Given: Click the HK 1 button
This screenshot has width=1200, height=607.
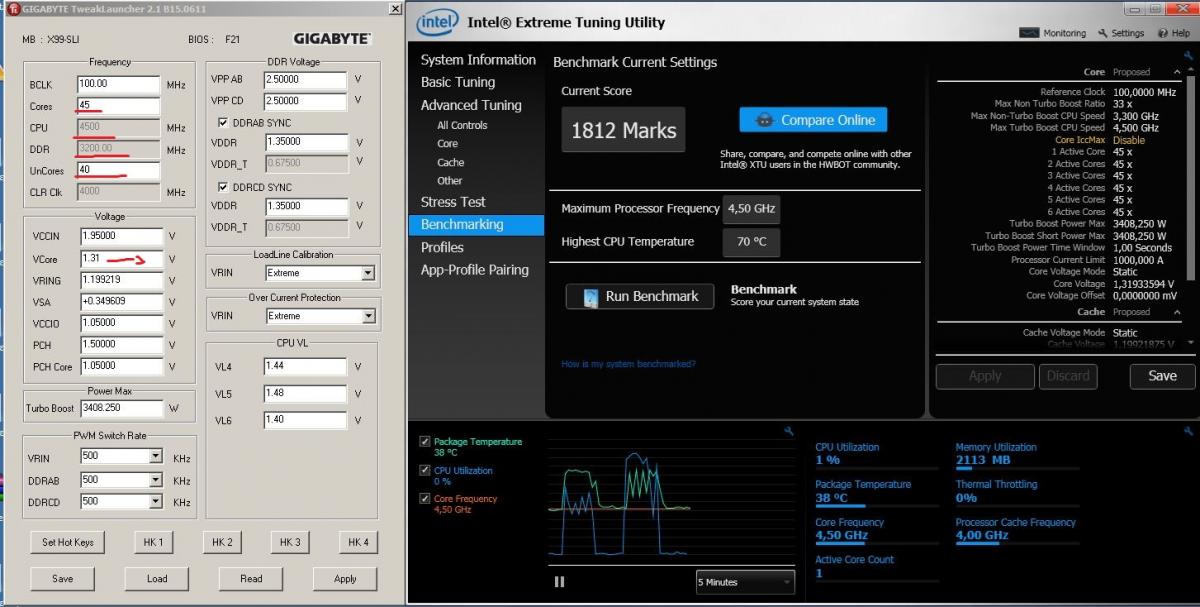Looking at the screenshot, I should pos(153,542).
